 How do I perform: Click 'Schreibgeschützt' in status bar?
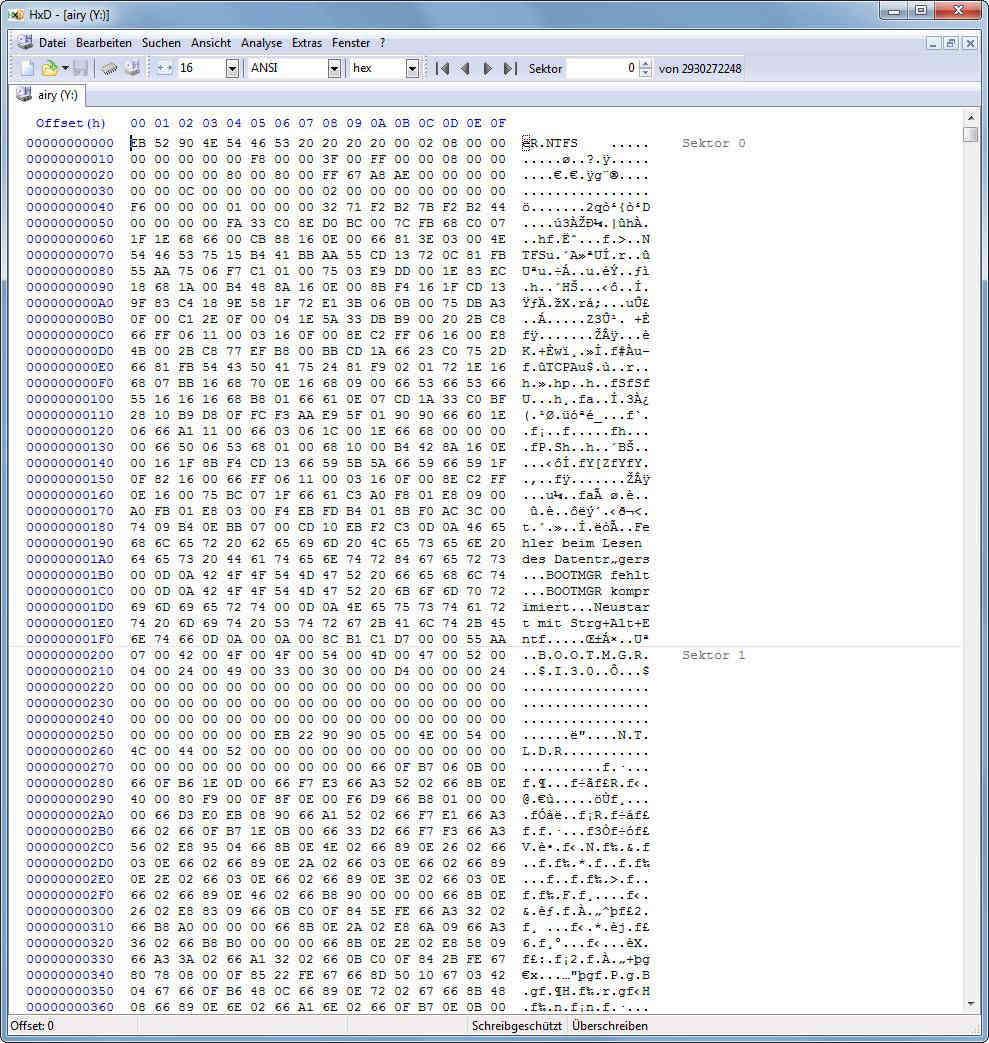pos(517,1026)
